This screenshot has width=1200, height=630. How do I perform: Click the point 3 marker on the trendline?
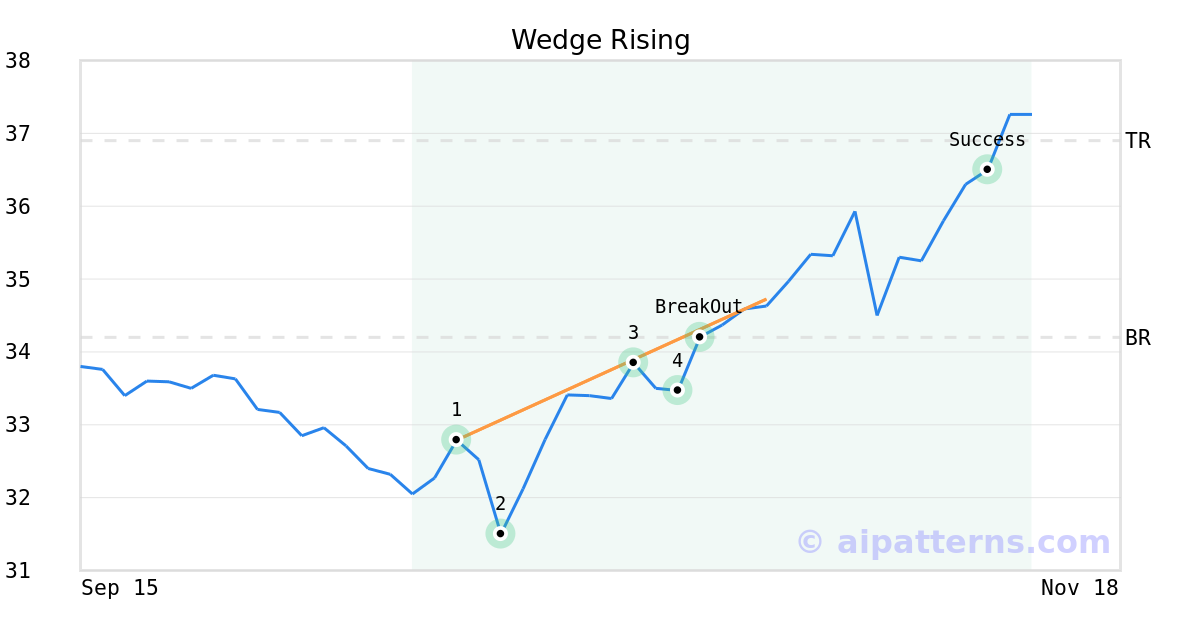click(633, 362)
